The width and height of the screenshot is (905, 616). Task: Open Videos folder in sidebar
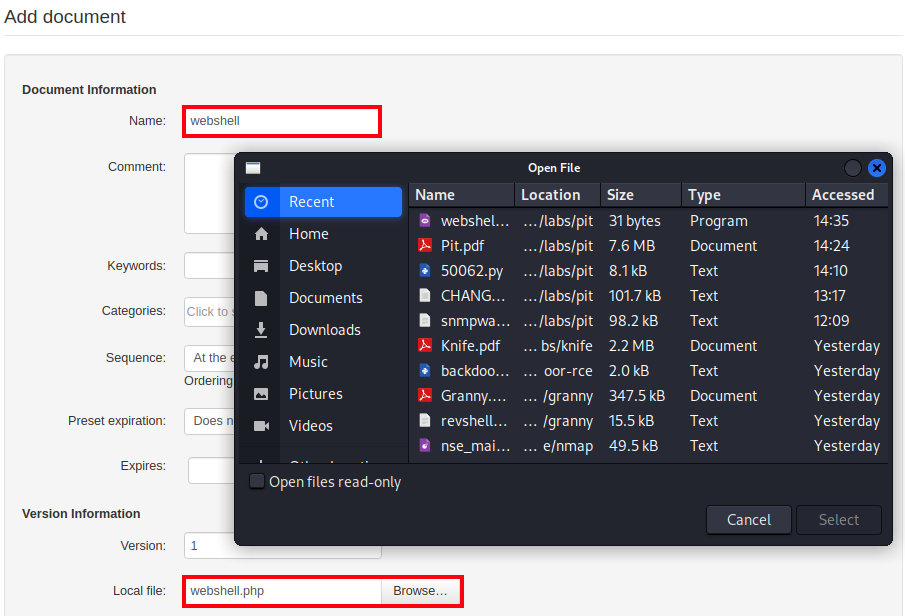[x=323, y=425]
